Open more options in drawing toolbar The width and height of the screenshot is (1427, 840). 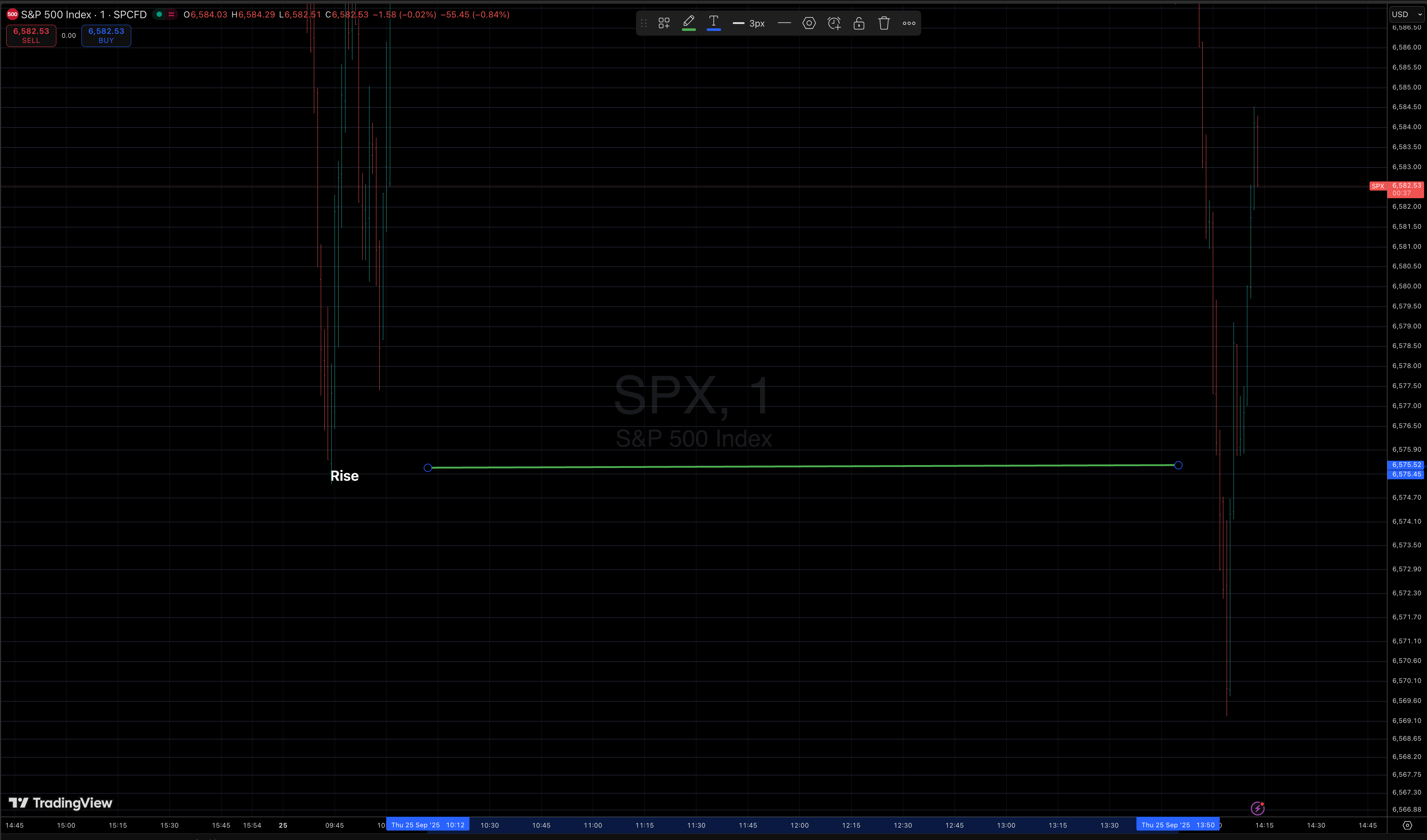pyautogui.click(x=909, y=23)
